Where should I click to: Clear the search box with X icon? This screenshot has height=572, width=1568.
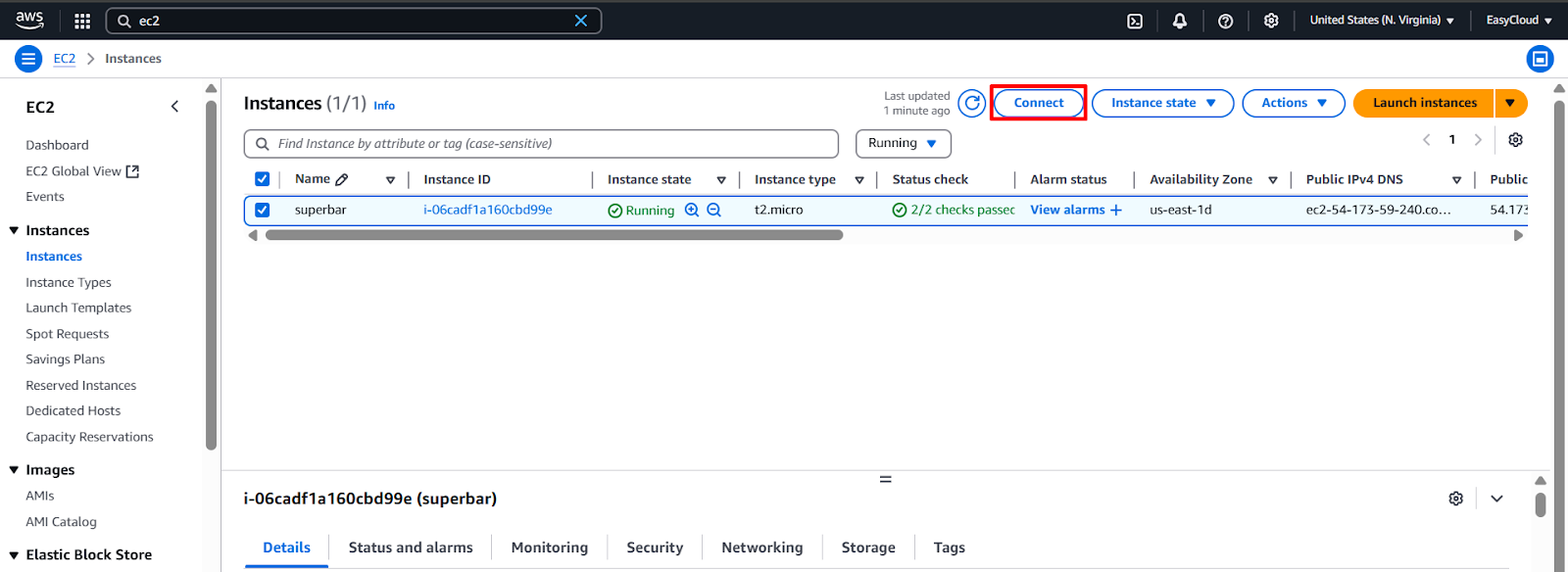tap(581, 21)
